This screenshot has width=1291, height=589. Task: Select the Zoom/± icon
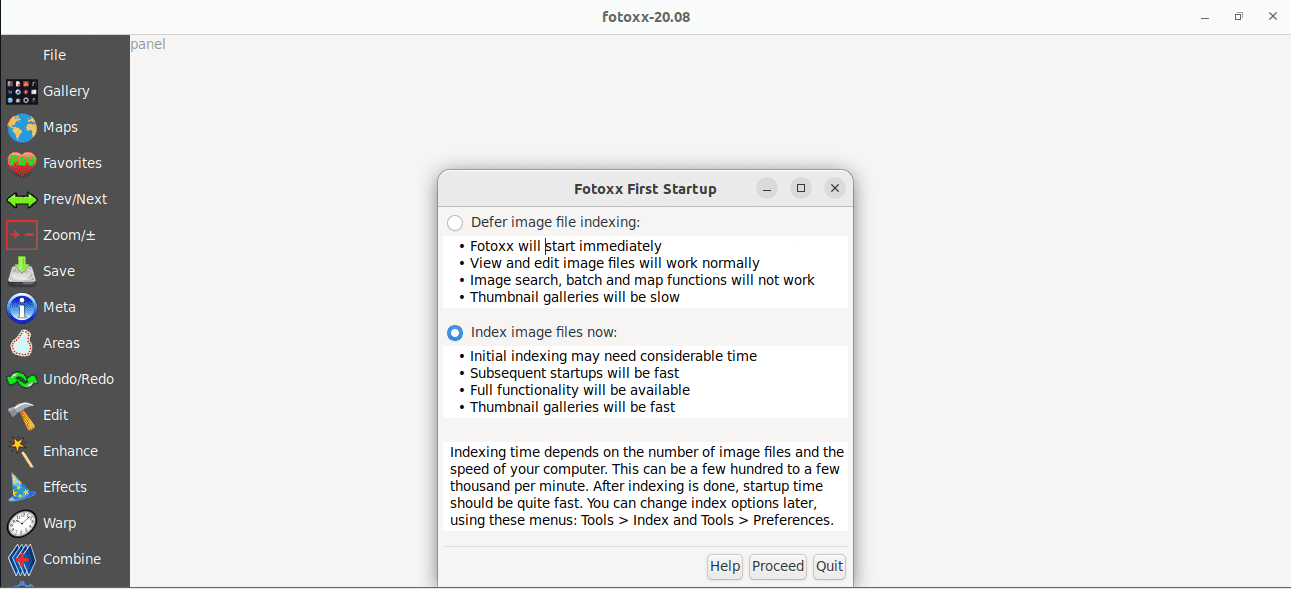tap(22, 235)
